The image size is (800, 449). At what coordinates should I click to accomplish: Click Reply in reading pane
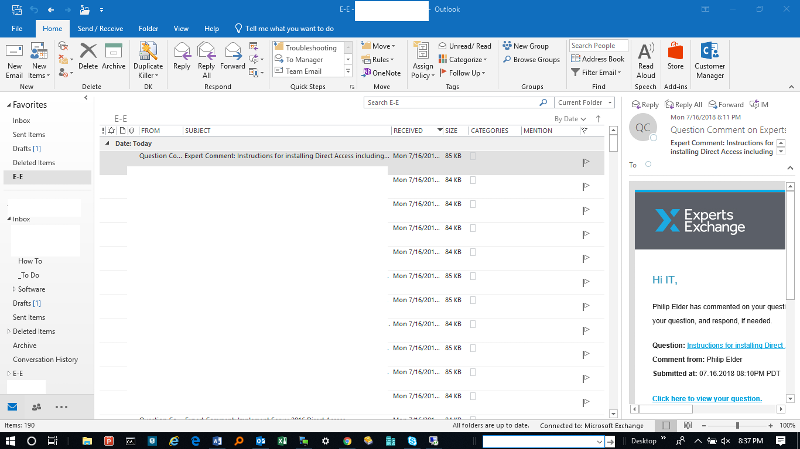point(645,105)
